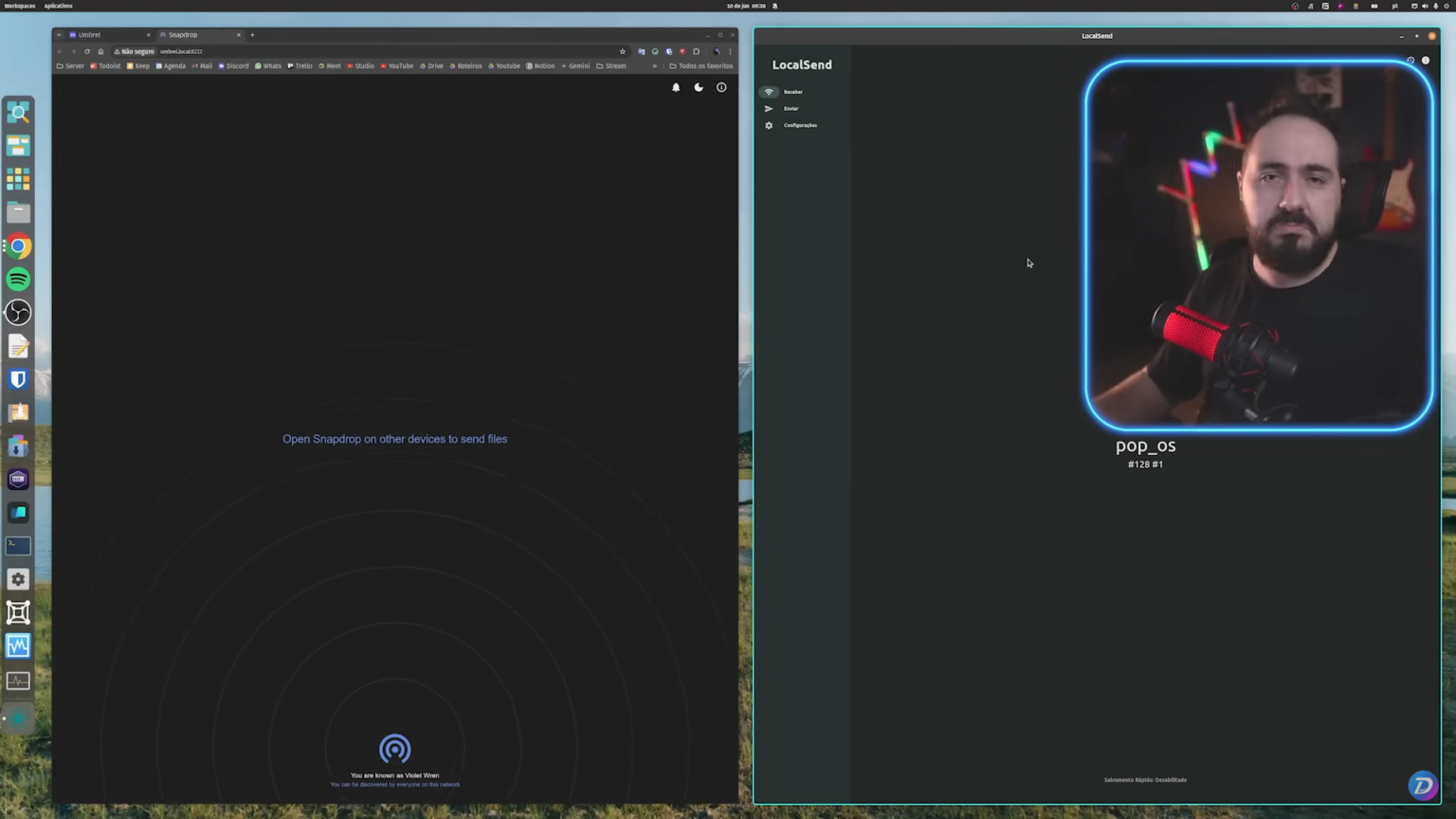Open Todos os favoritos folder
This screenshot has height=819, width=1456.
pos(701,66)
